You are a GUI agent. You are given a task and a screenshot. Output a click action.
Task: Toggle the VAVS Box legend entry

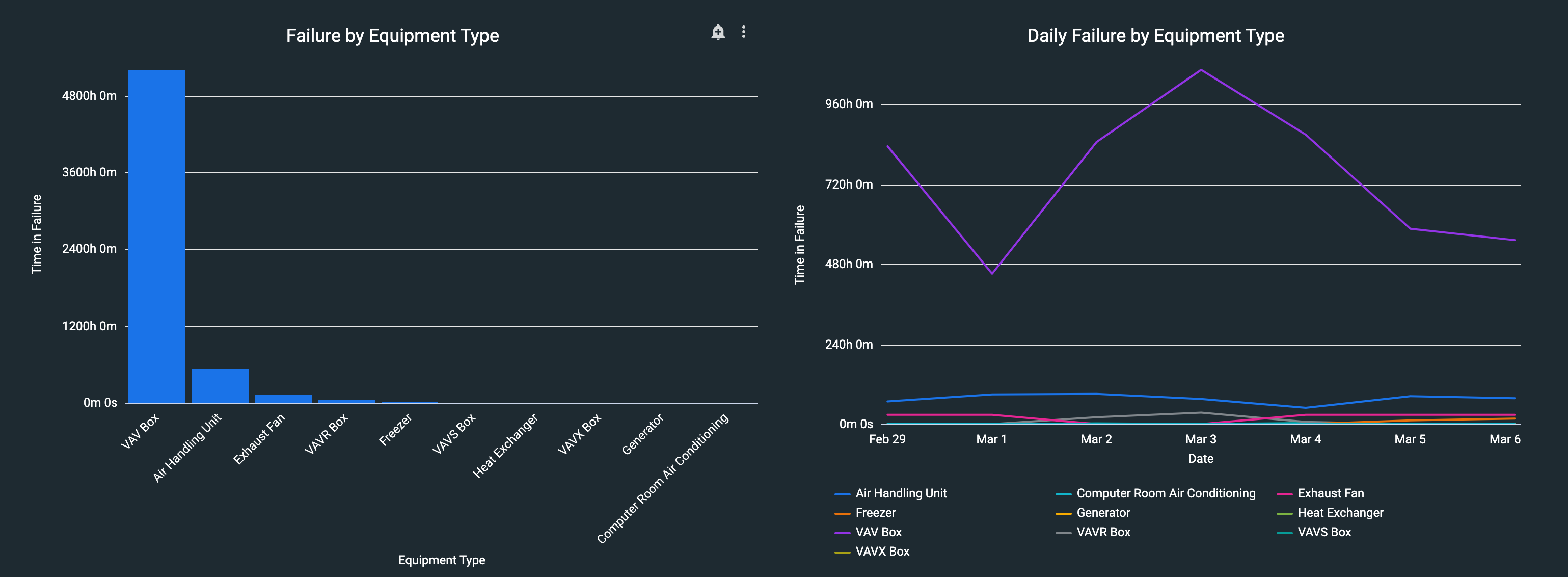[1323, 533]
